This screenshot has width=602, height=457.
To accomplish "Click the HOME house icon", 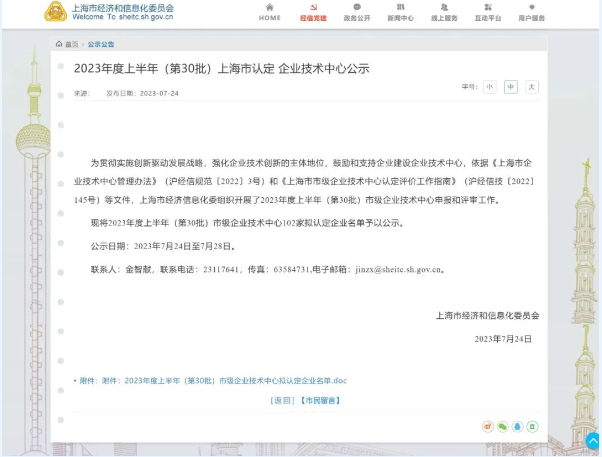I will pos(270,7).
